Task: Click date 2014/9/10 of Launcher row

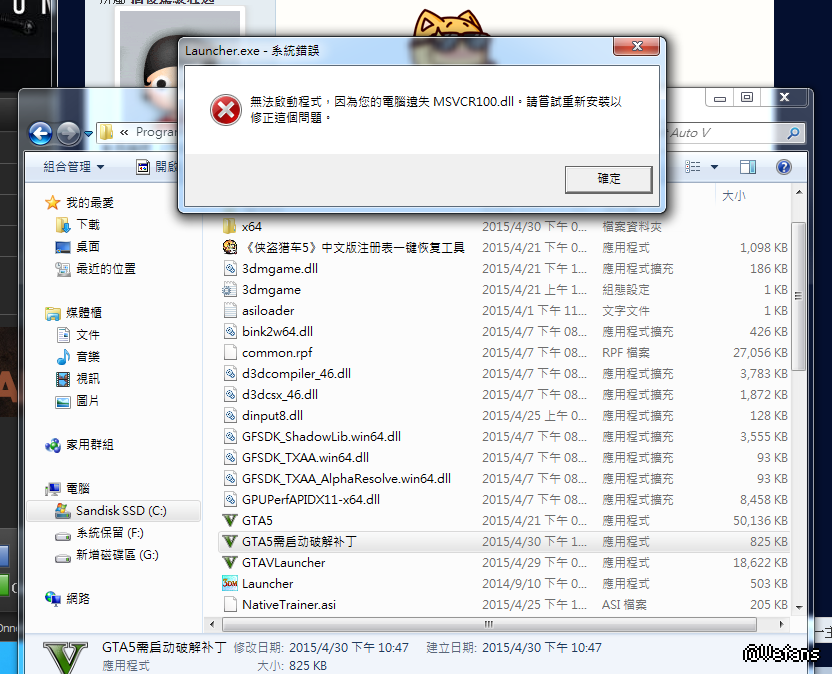Action: pos(534,584)
